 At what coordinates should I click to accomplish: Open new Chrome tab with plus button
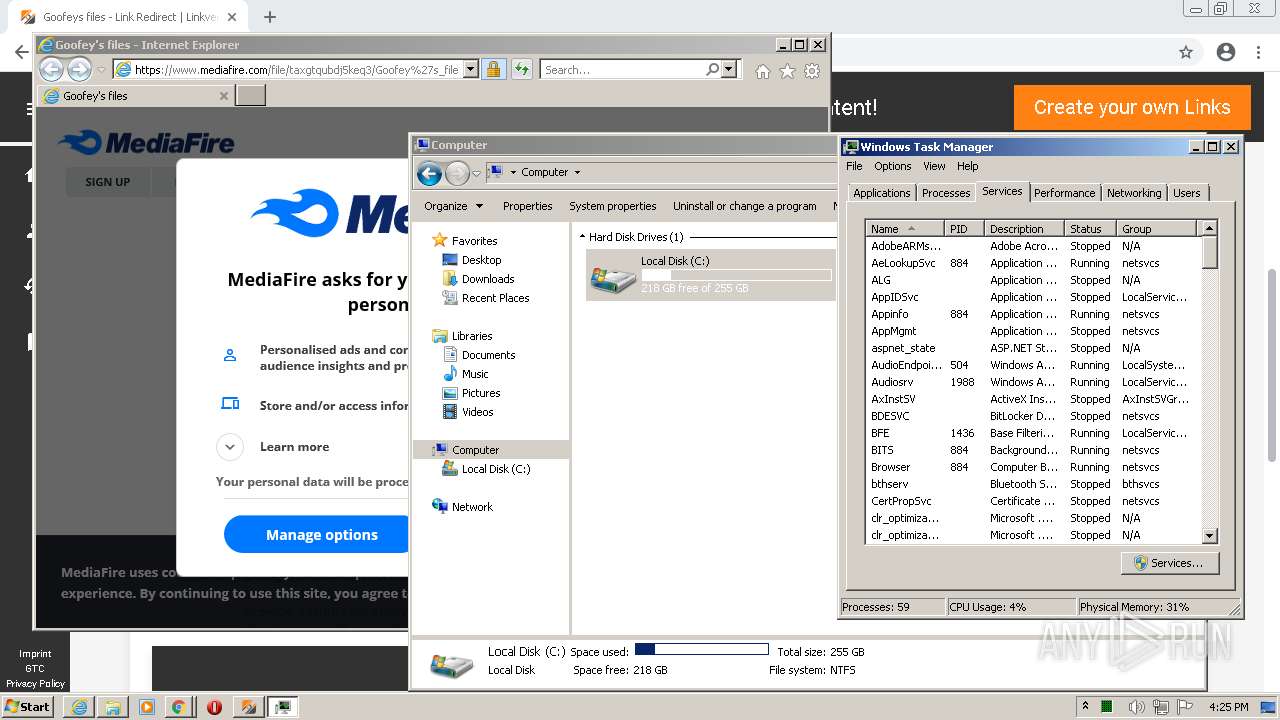[x=270, y=17]
